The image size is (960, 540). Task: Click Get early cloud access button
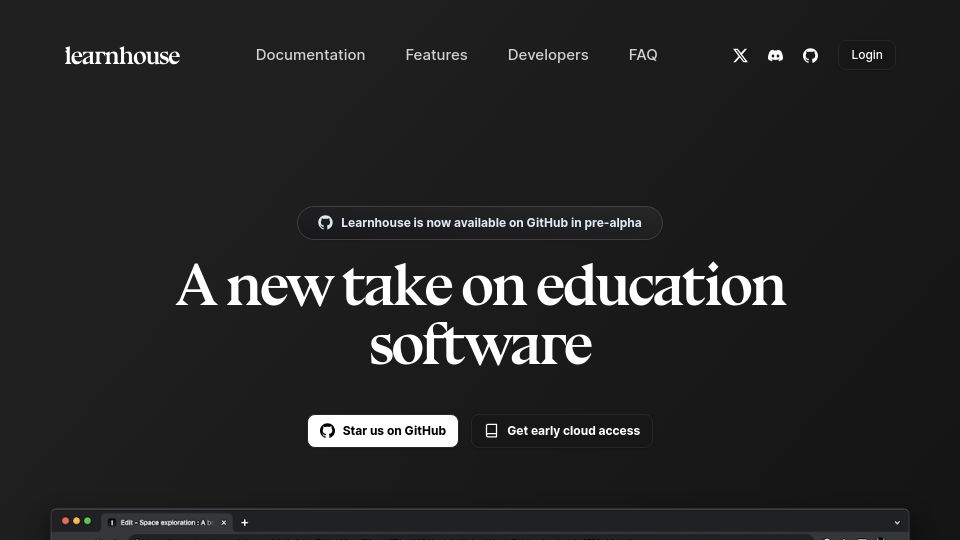(562, 431)
